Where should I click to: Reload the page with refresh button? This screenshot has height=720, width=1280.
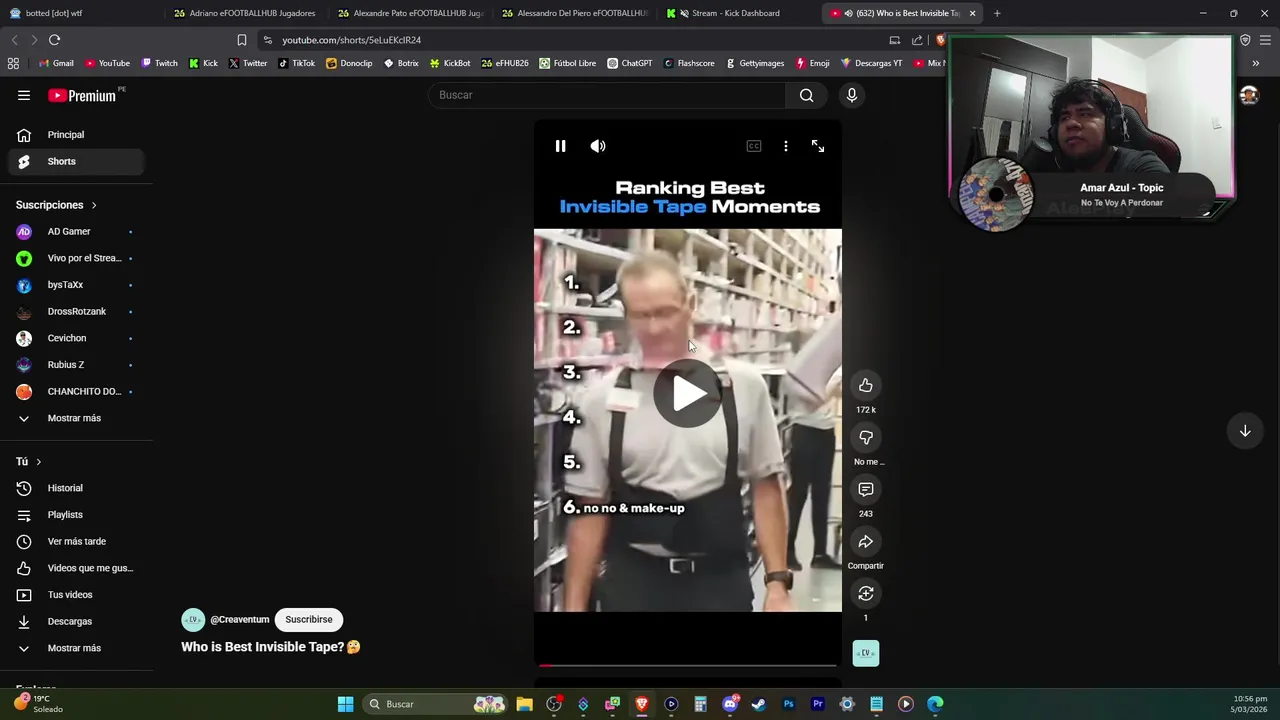pyautogui.click(x=54, y=40)
